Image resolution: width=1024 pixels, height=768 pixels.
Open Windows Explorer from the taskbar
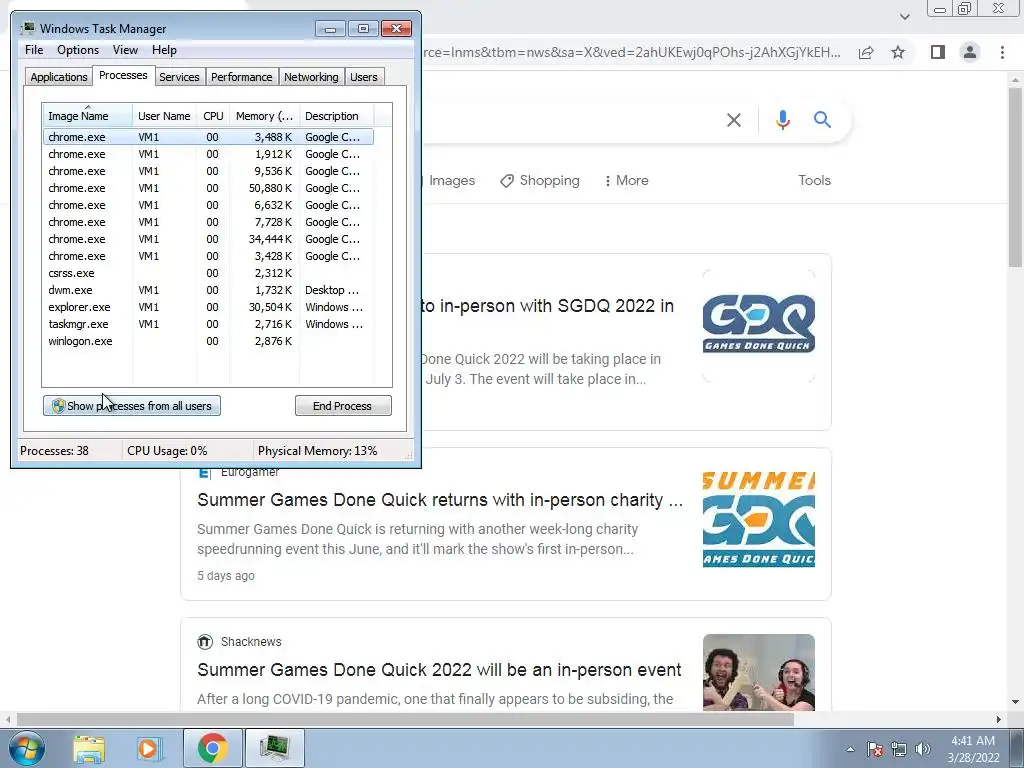pos(89,748)
